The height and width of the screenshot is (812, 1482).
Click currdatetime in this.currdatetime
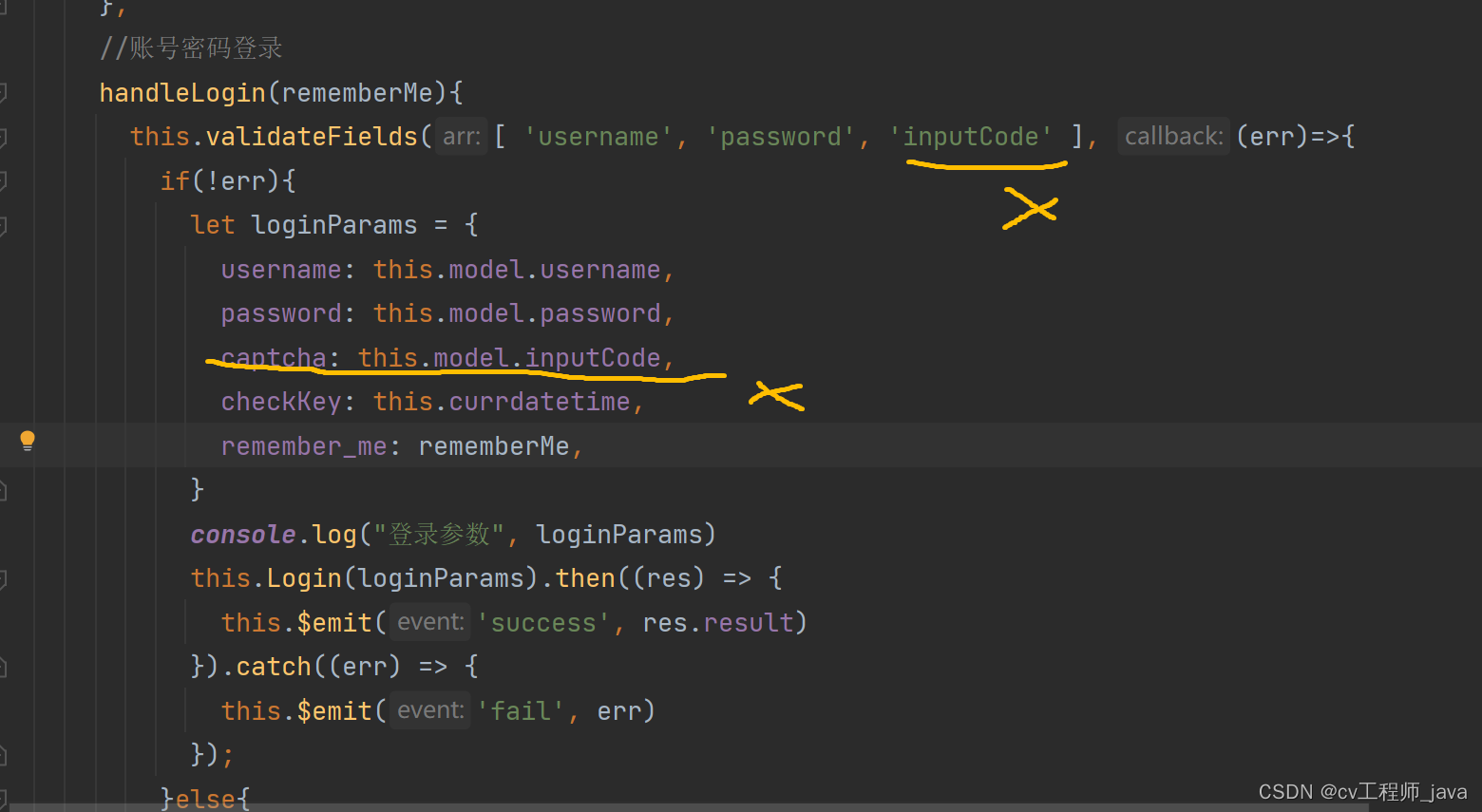coord(540,402)
